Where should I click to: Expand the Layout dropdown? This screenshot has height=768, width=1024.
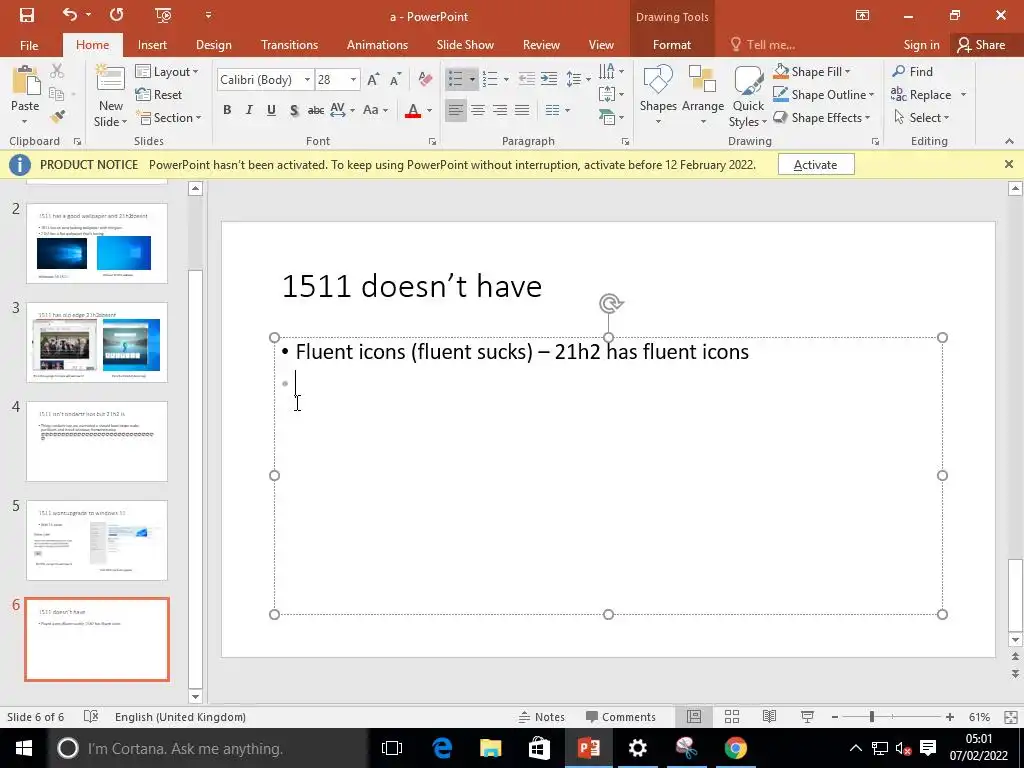(x=167, y=72)
